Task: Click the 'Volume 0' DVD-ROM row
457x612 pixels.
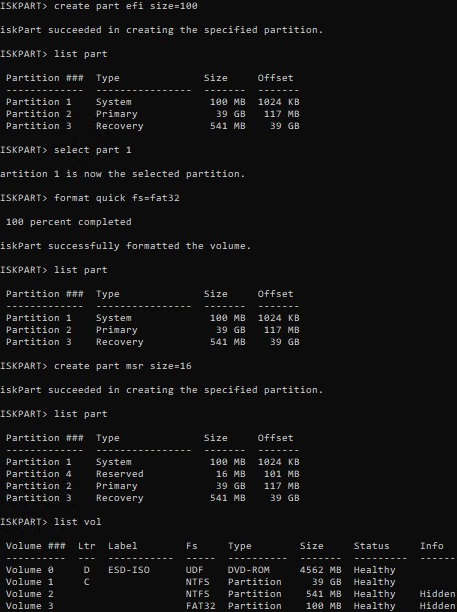Action: (201, 570)
